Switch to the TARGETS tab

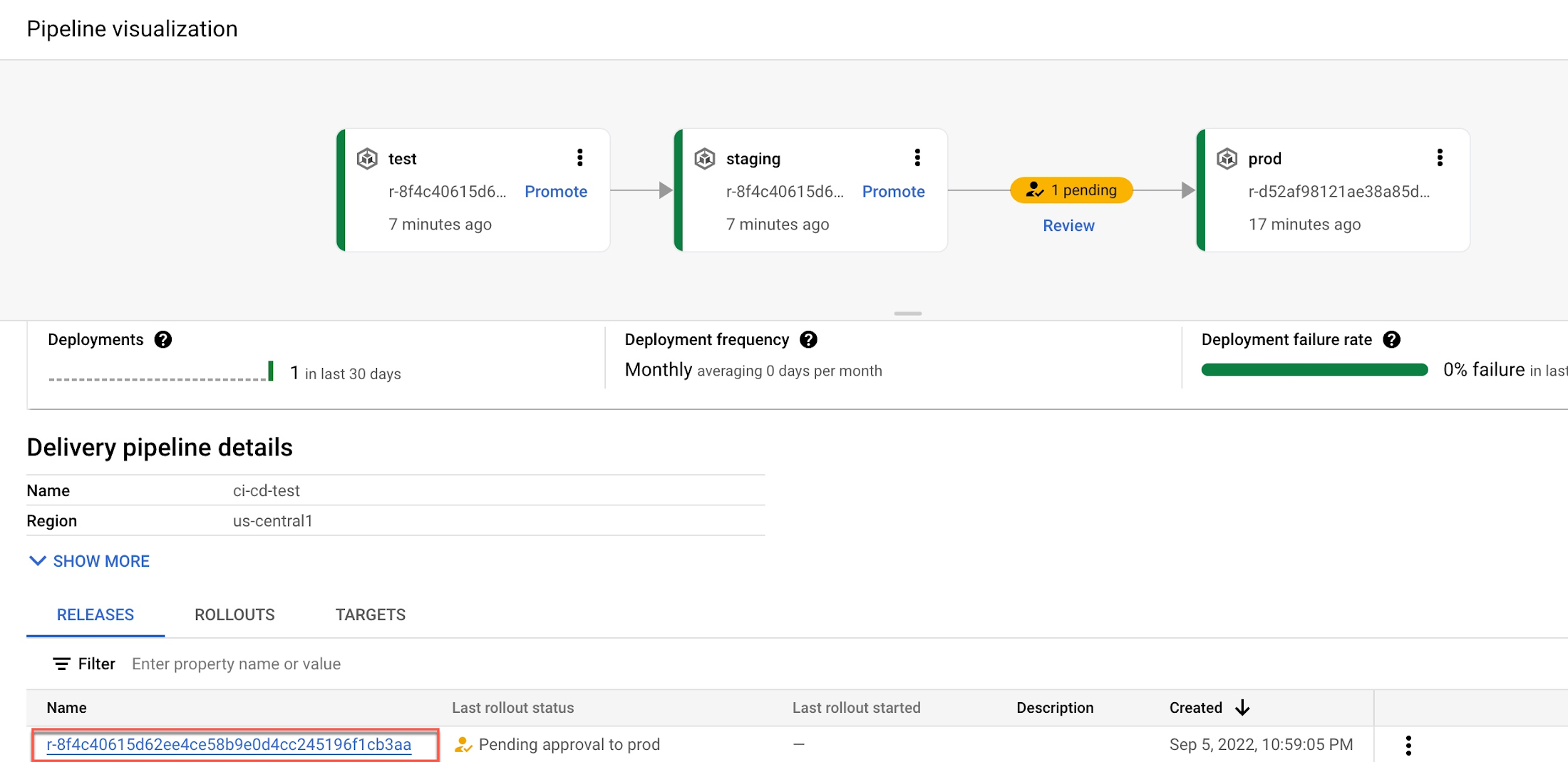pos(371,614)
